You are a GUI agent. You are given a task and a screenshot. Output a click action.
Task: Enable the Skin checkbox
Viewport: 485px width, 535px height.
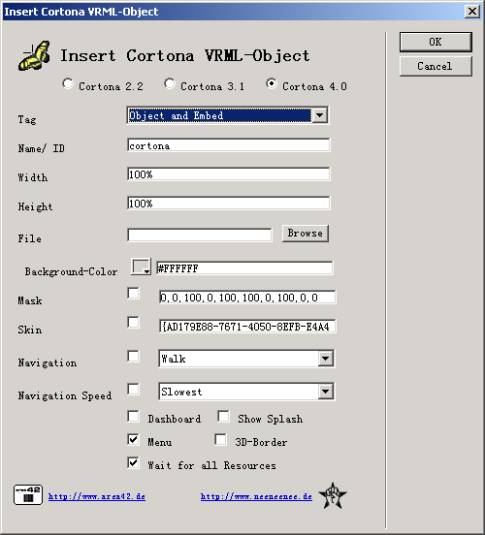133,322
